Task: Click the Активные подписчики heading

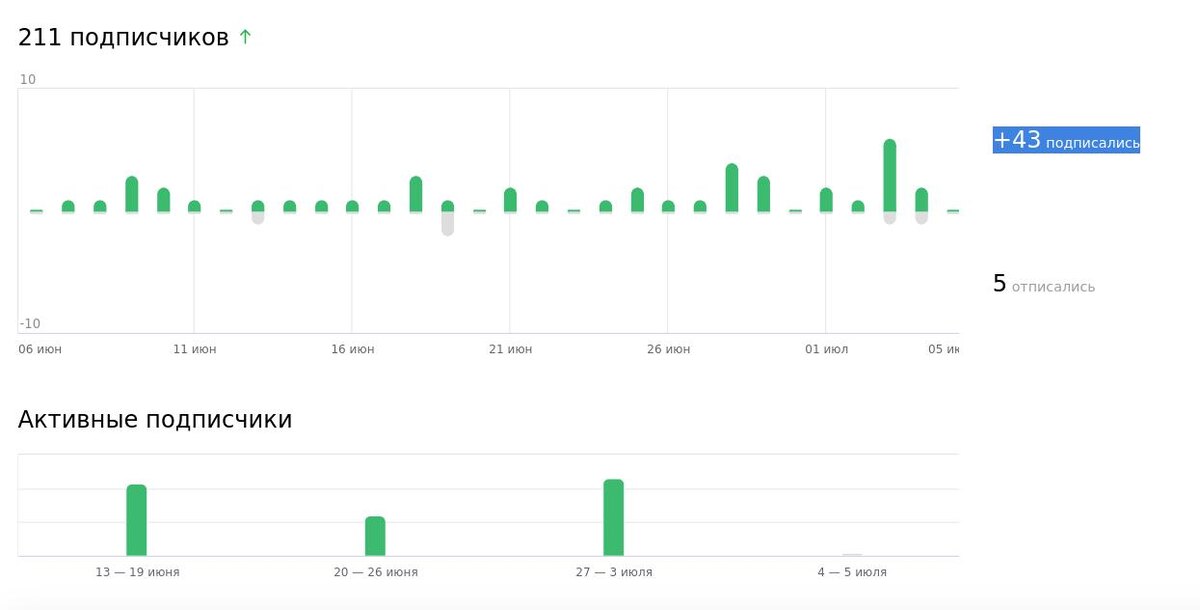Action: 155,419
